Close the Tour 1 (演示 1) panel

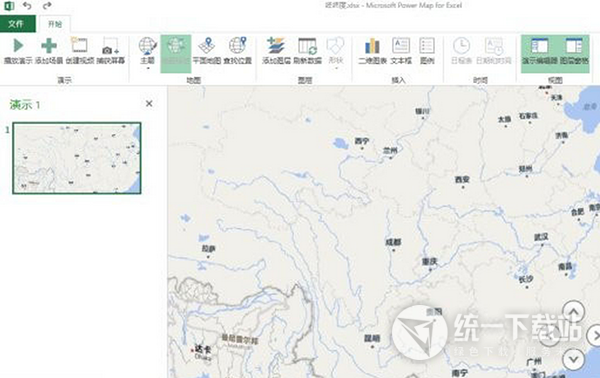click(149, 104)
